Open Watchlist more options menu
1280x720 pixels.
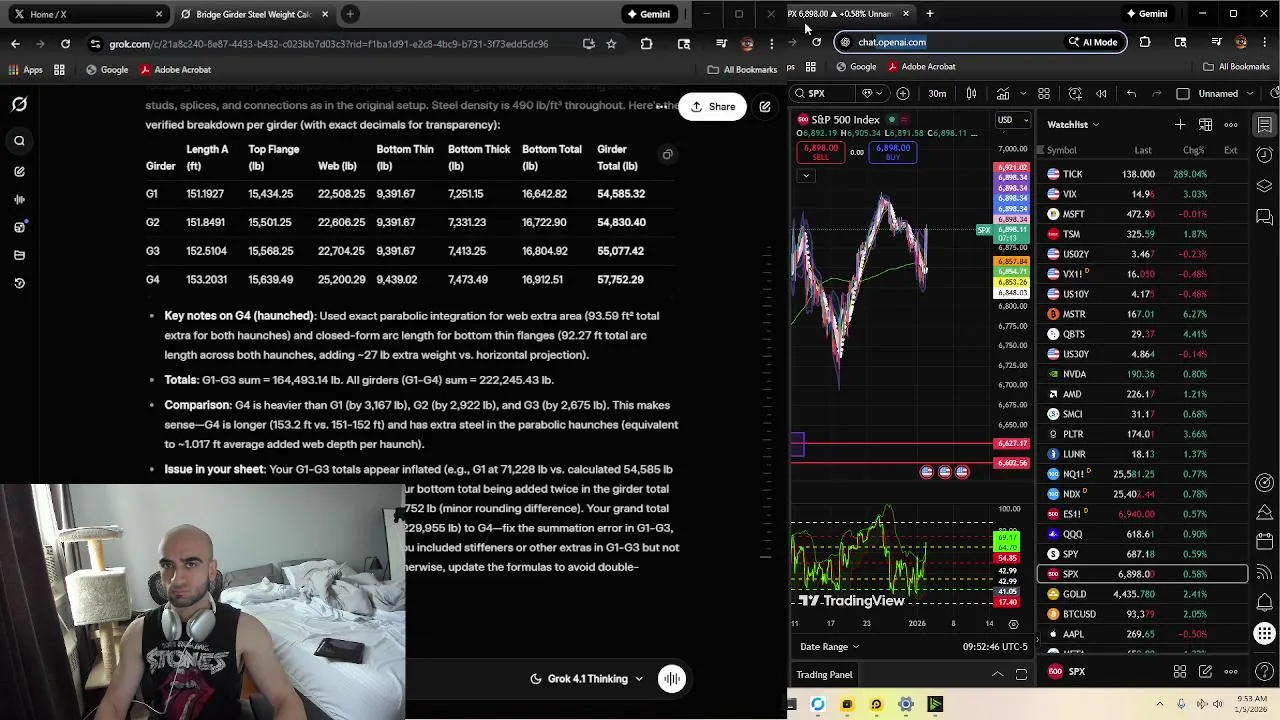(x=1231, y=125)
